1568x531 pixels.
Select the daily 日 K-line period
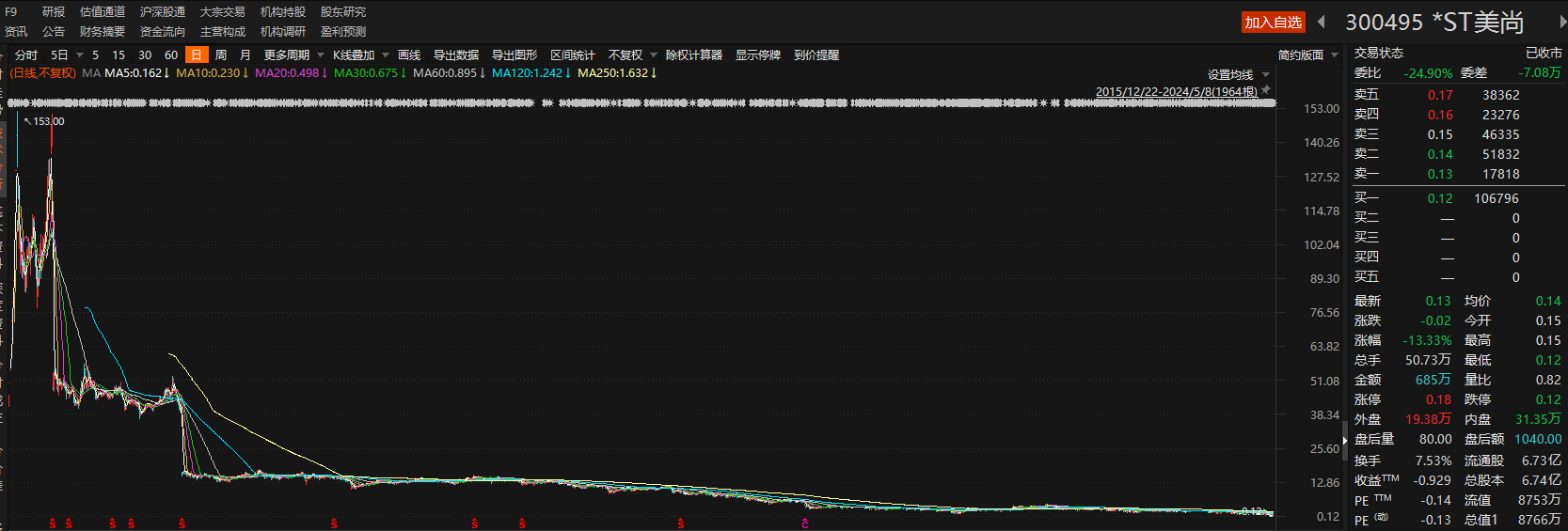tap(196, 55)
